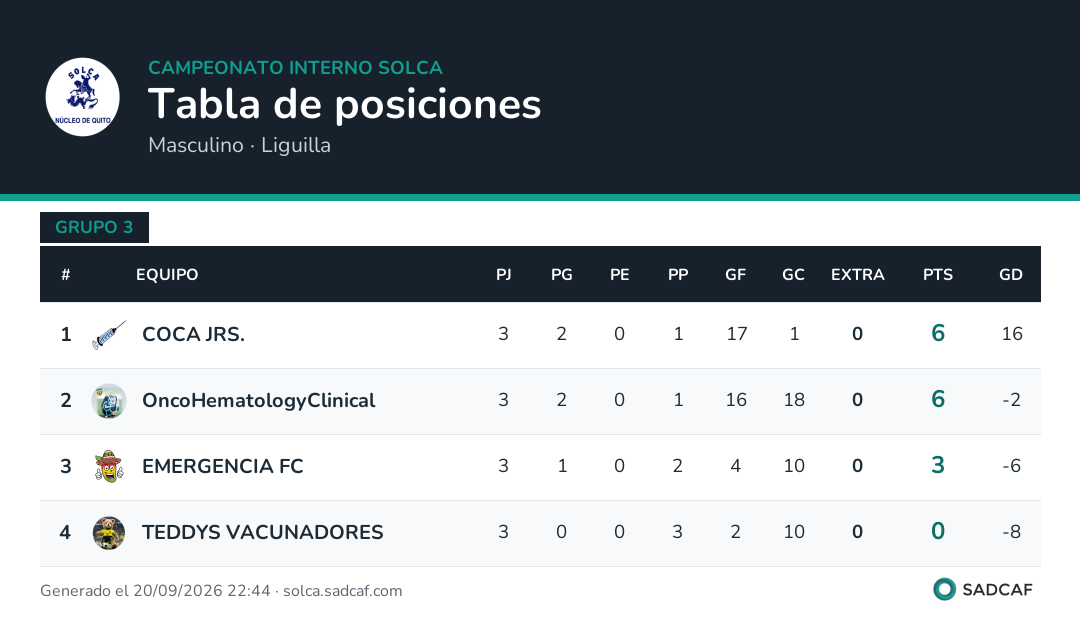Click COCA JRS. points value 6
1080x642 pixels.
coord(937,333)
